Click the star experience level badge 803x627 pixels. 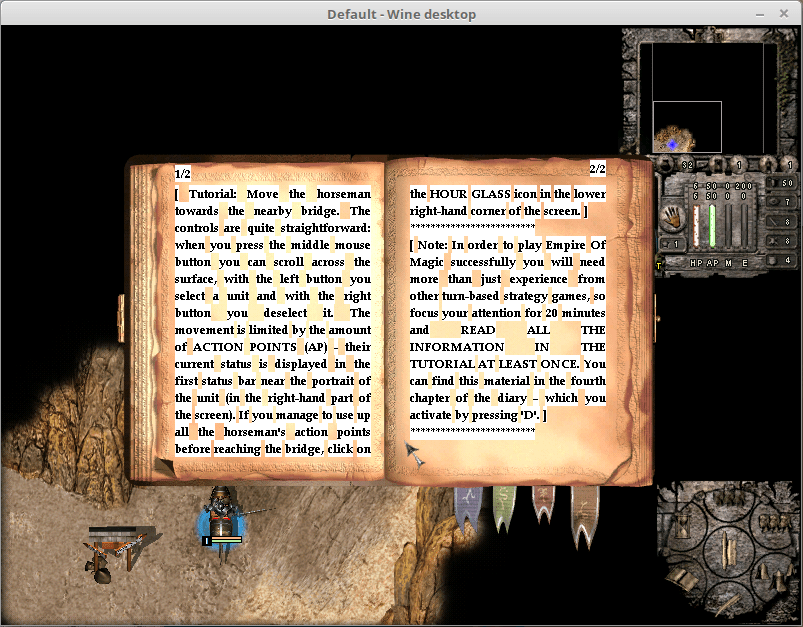[670, 244]
